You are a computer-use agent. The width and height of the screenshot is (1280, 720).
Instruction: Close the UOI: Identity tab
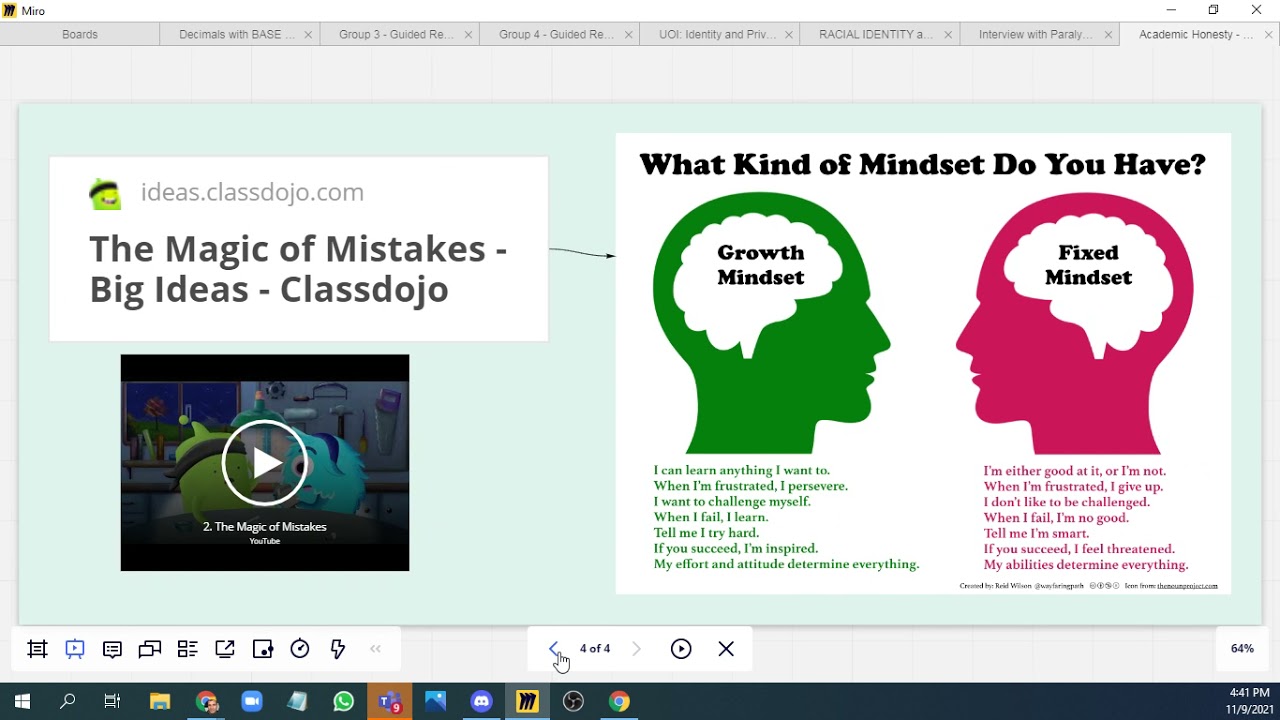(x=788, y=34)
